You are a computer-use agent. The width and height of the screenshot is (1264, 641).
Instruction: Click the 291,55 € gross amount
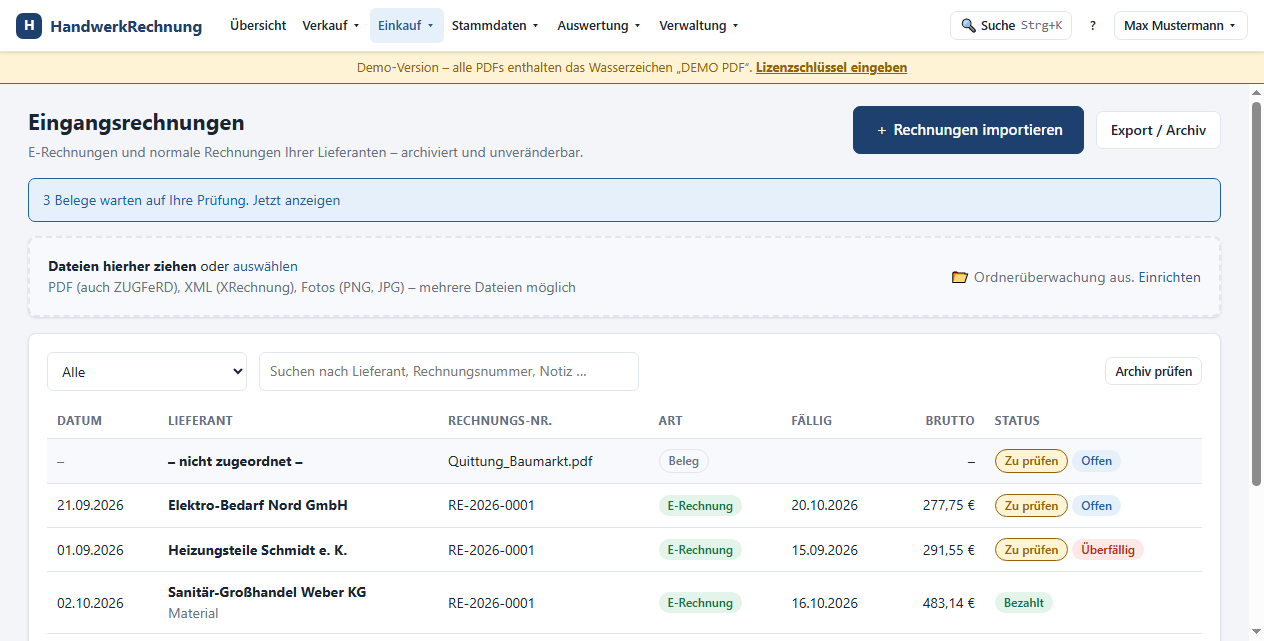[x=948, y=550]
